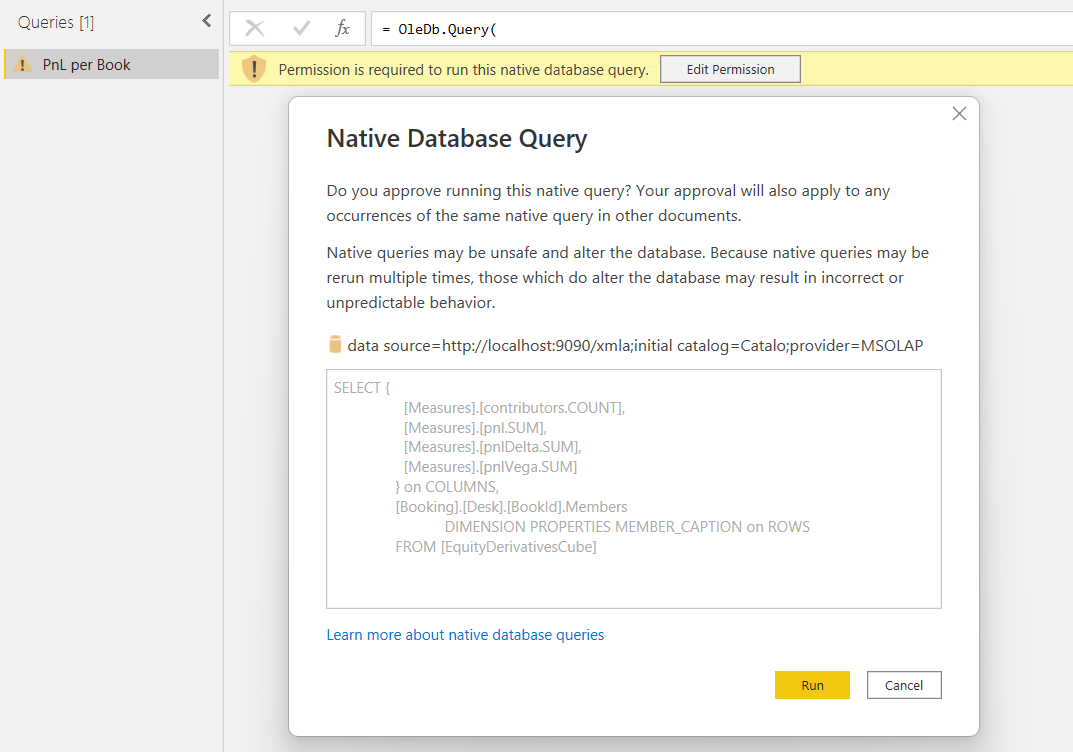The width and height of the screenshot is (1073, 752).
Task: Click the Queries [1] pane header
Action: (56, 22)
